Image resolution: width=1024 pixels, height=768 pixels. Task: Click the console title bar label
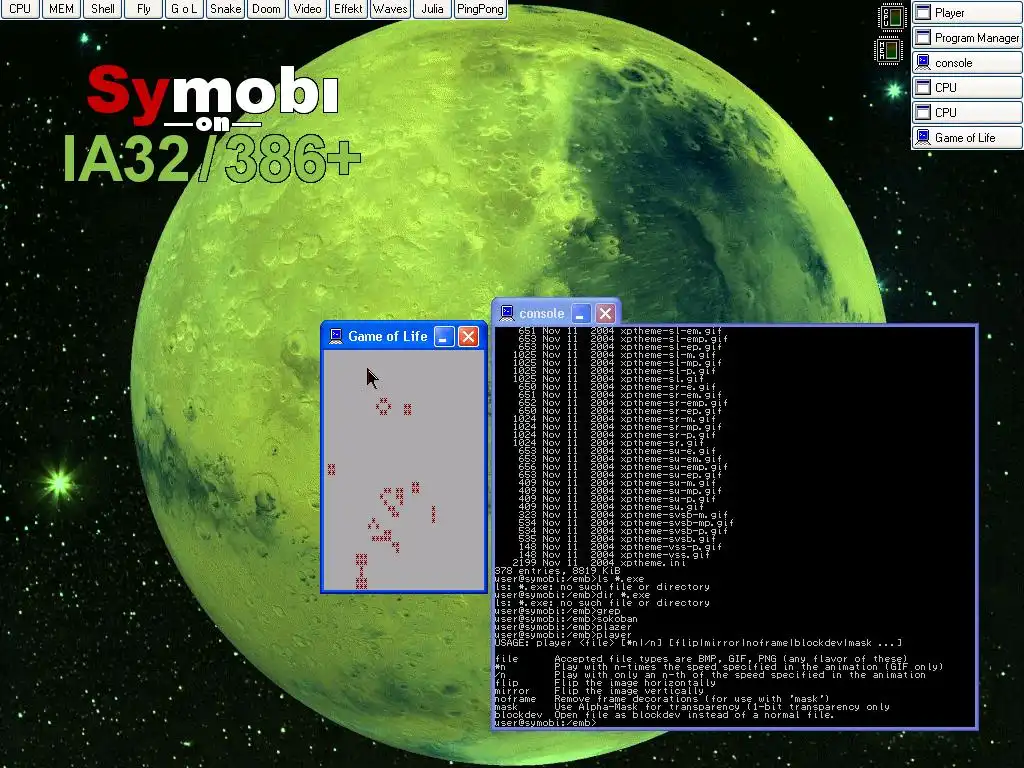[x=541, y=313]
